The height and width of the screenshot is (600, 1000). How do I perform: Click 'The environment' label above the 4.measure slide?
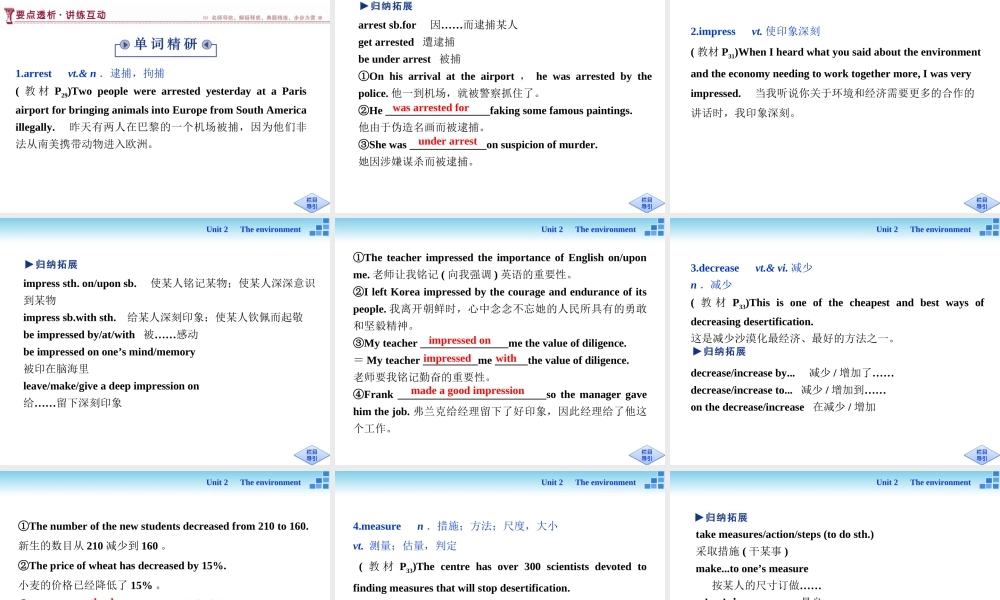coord(605,482)
